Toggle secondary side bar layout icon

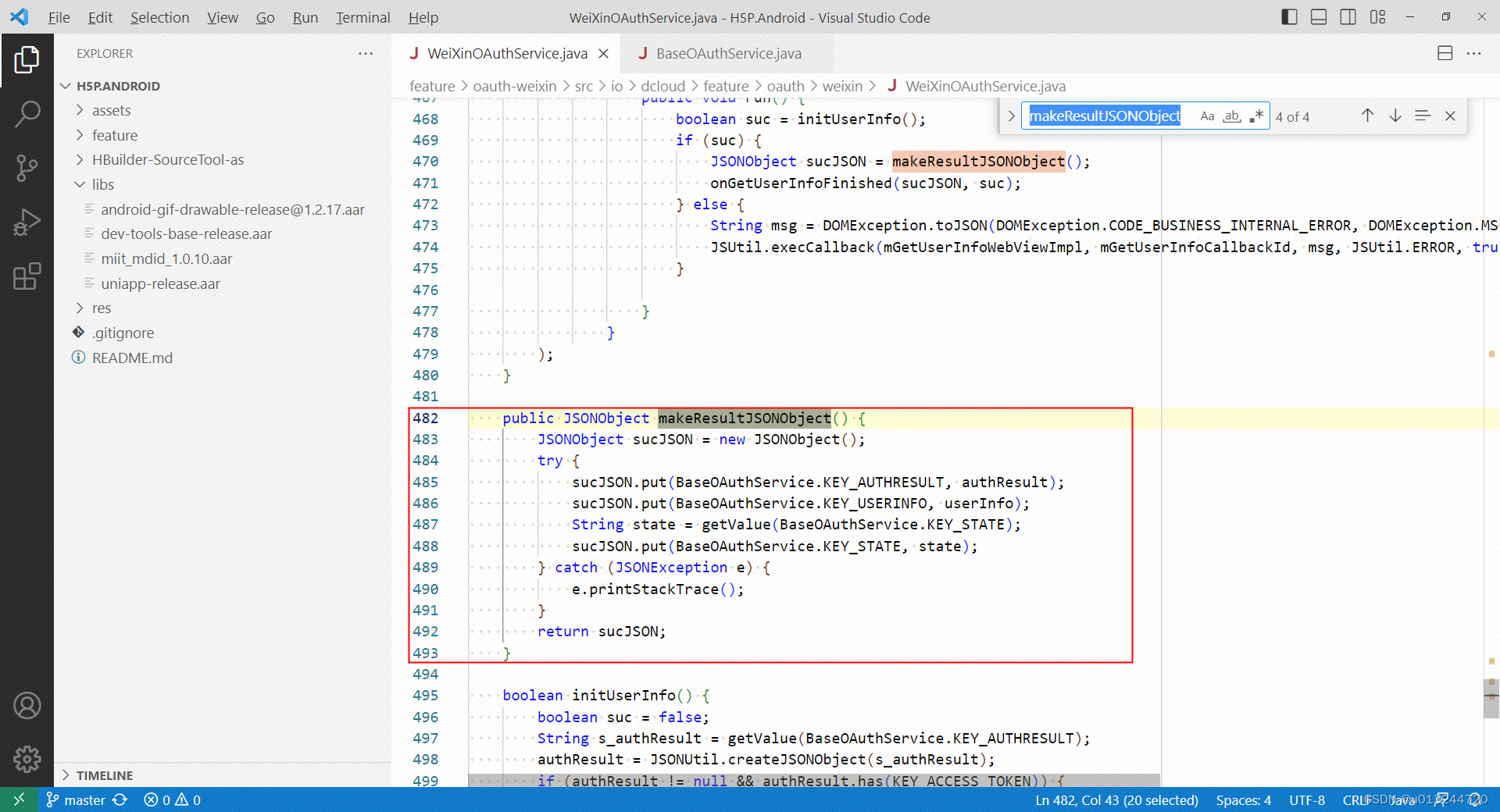click(1348, 17)
